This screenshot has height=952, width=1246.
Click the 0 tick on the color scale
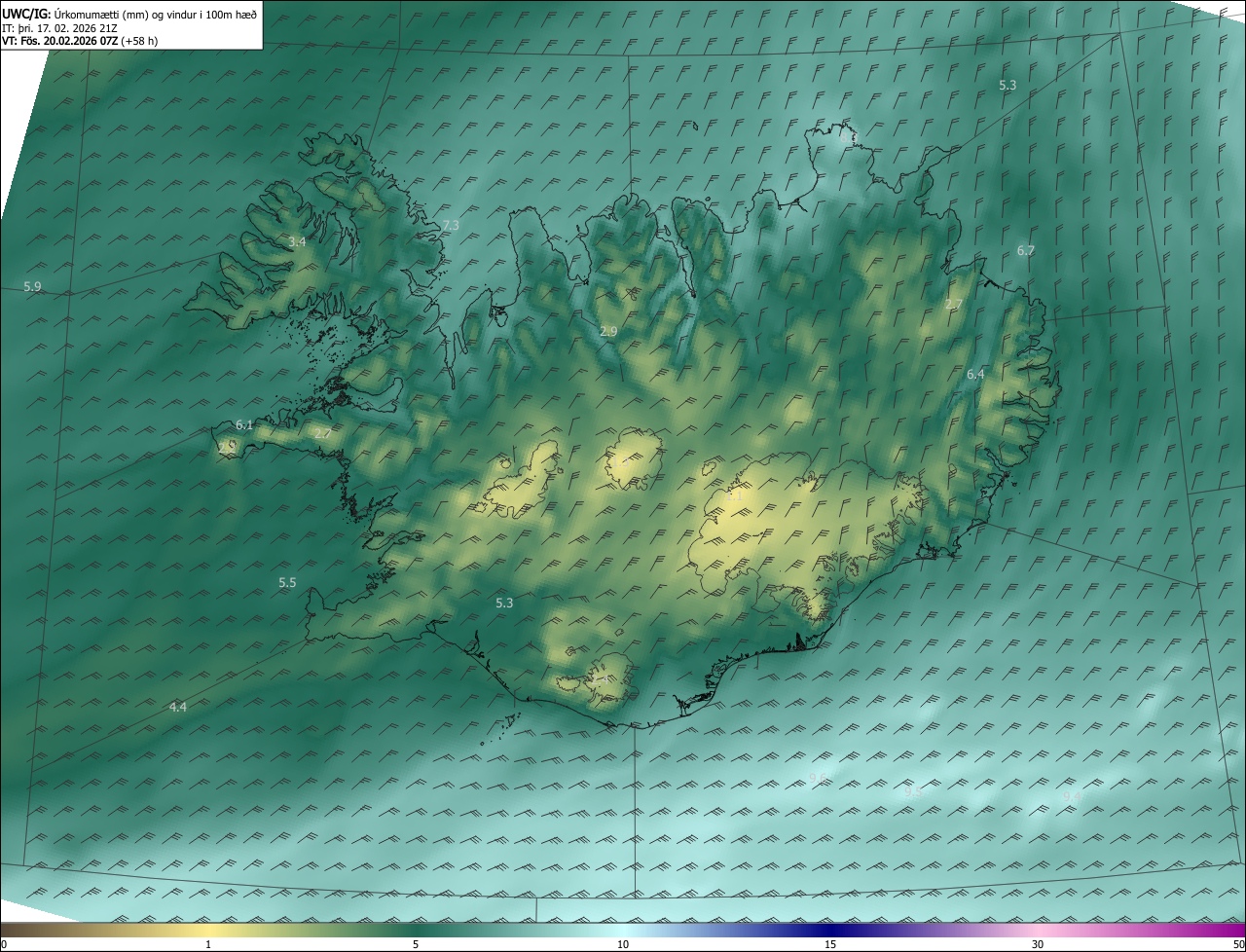pos(4,944)
